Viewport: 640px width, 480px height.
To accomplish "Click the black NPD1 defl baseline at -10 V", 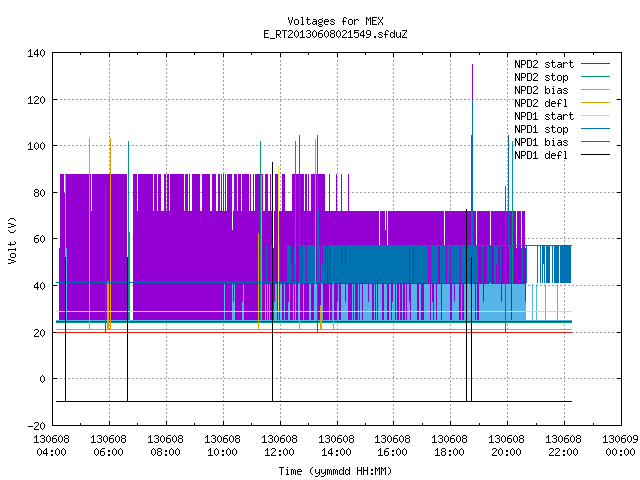I will pyautogui.click(x=314, y=402).
